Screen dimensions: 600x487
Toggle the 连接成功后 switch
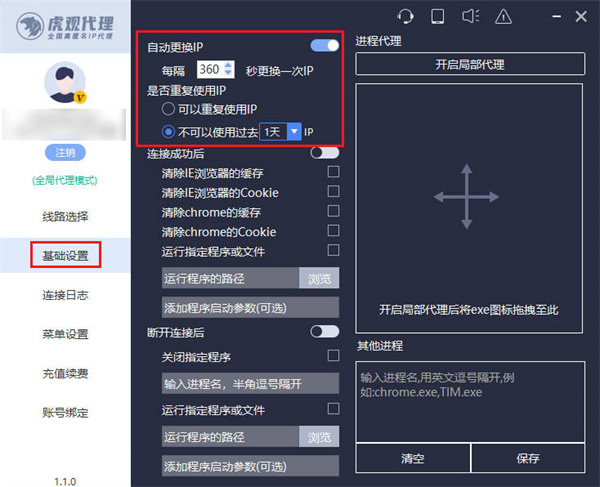[325, 153]
